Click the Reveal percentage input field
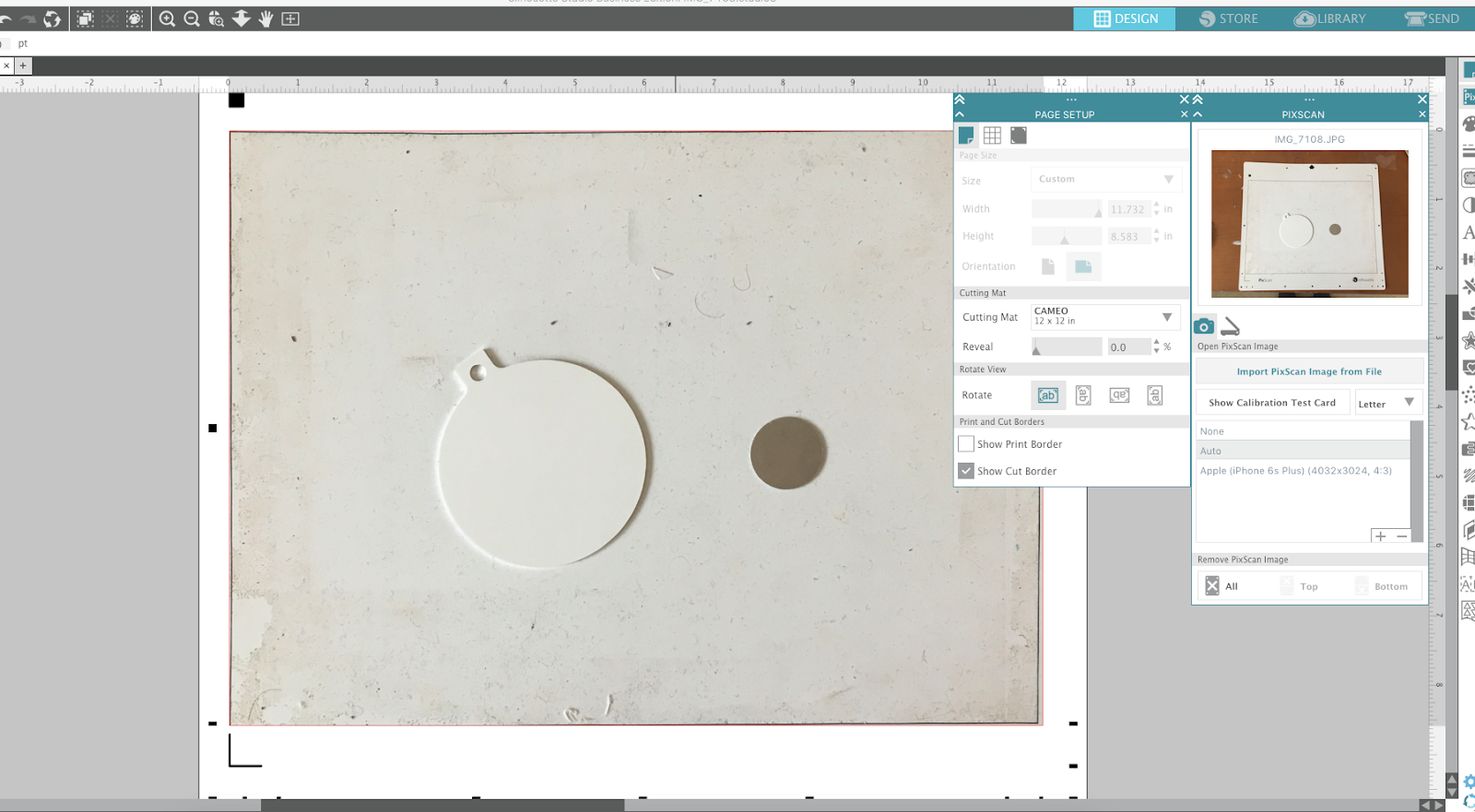The image size is (1475, 812). tap(1129, 347)
